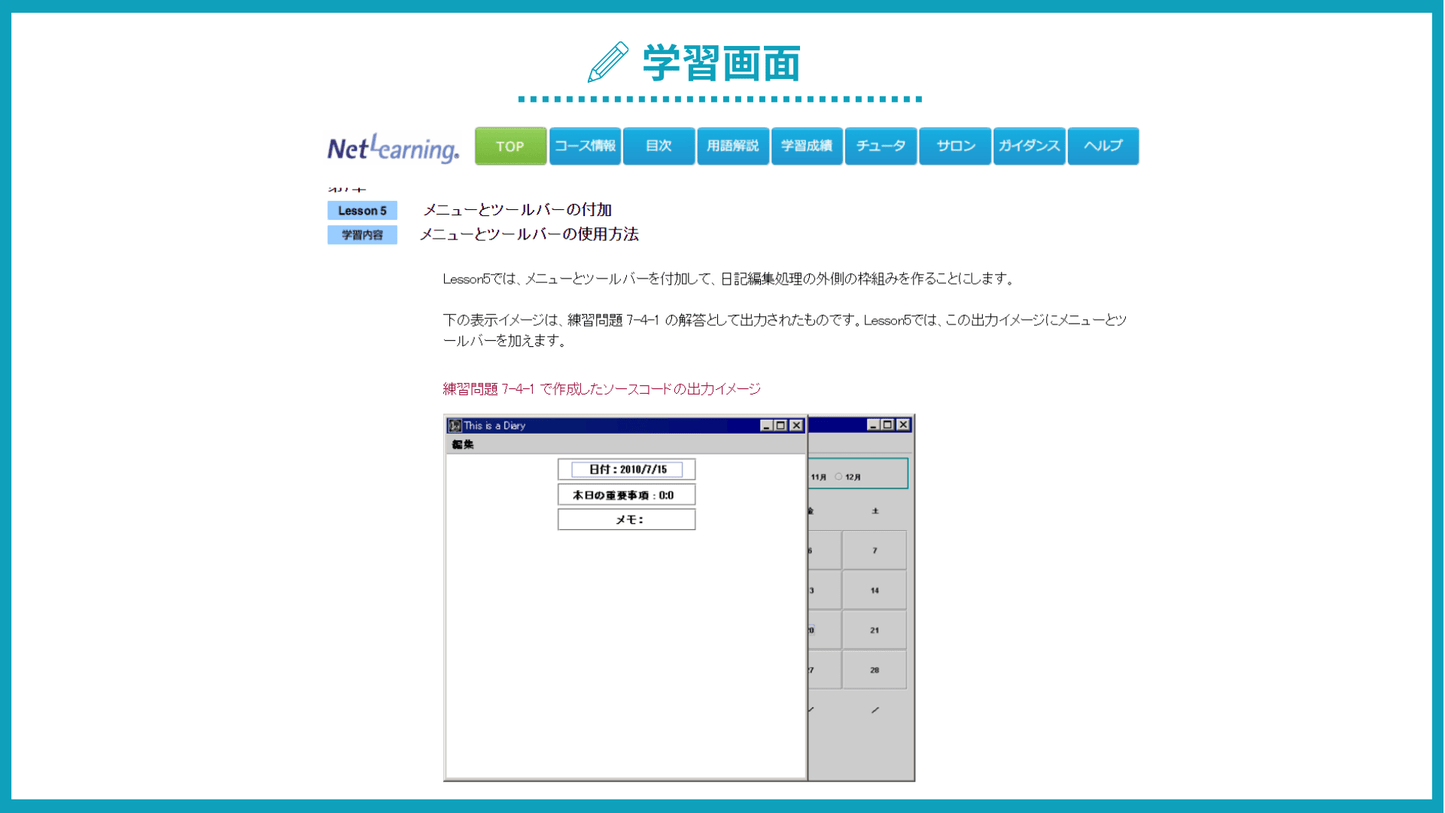Click calendar day 14 button

click(x=874, y=590)
